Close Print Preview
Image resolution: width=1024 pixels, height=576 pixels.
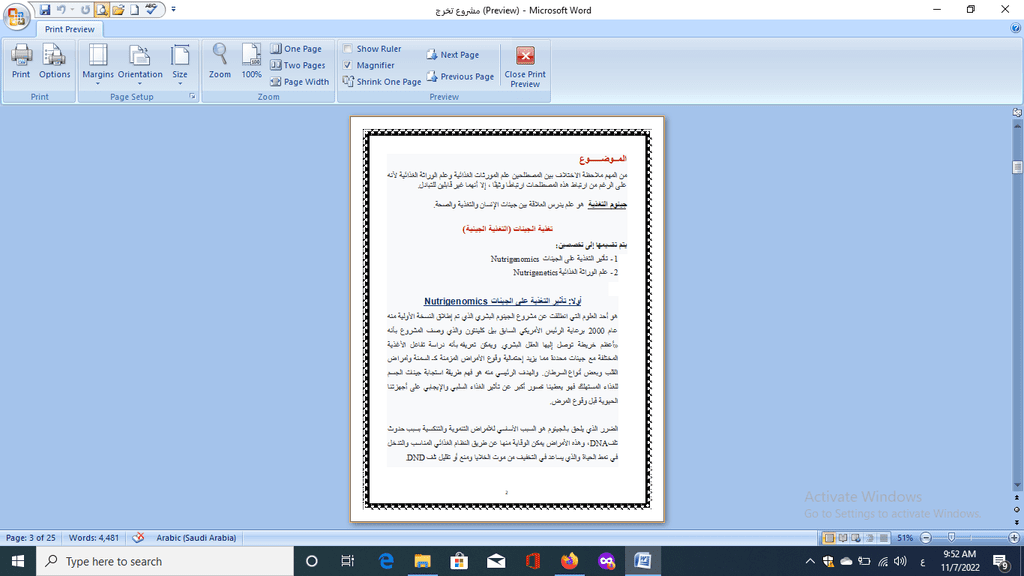[x=525, y=66]
